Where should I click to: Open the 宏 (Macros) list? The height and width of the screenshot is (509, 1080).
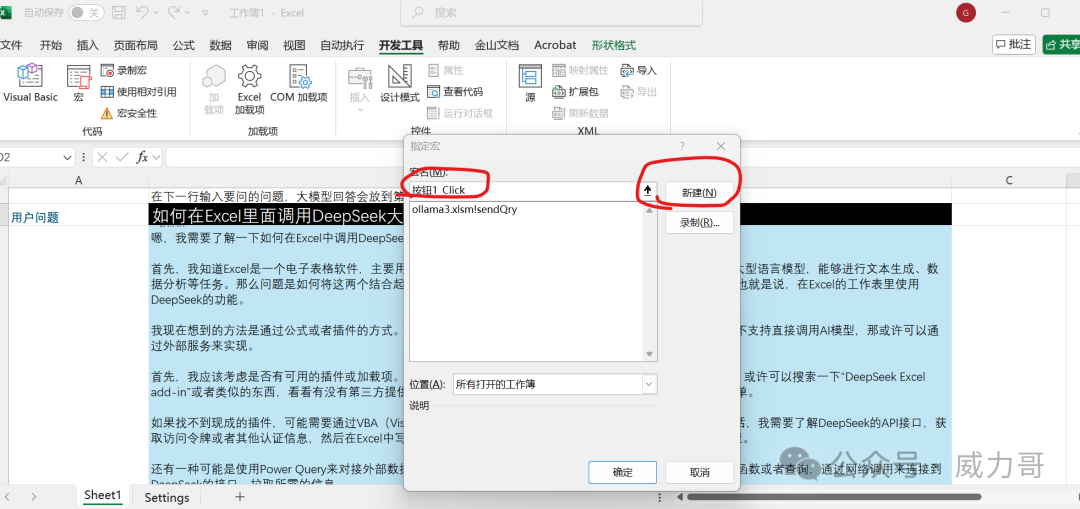click(x=79, y=83)
